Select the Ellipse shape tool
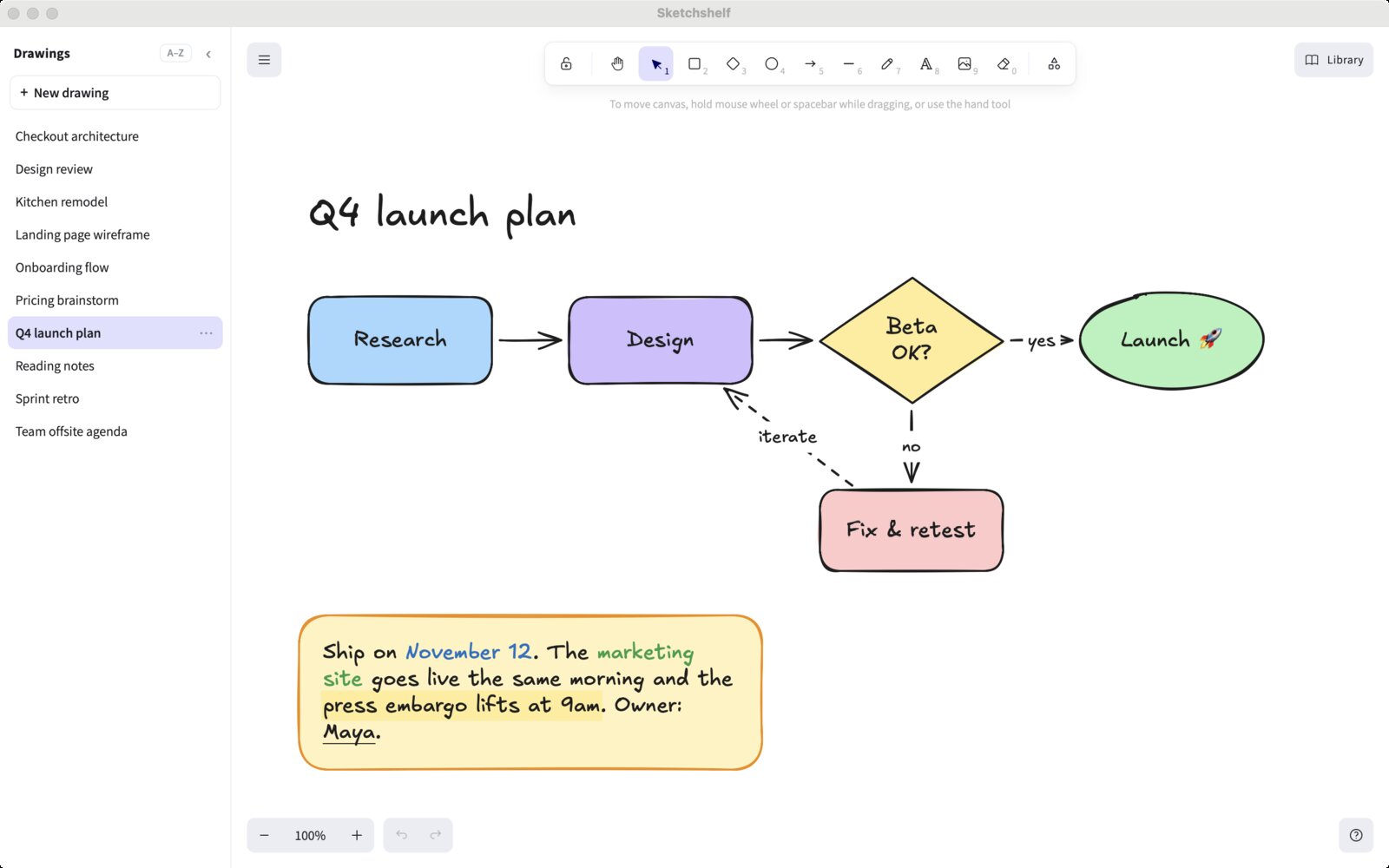This screenshot has height=868, width=1389. pos(772,63)
